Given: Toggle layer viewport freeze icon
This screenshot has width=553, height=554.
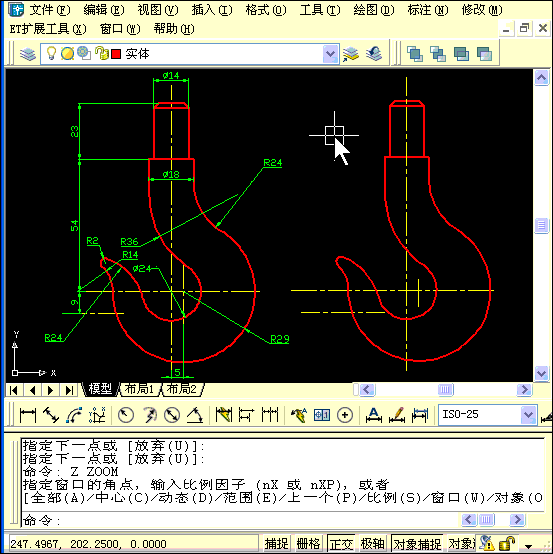Looking at the screenshot, I should [x=84, y=53].
